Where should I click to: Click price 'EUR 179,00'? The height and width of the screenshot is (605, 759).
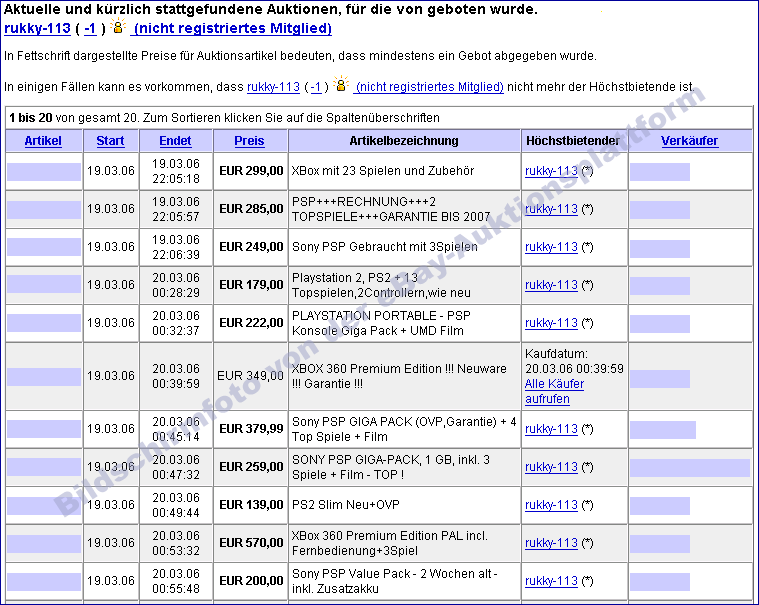(251, 285)
